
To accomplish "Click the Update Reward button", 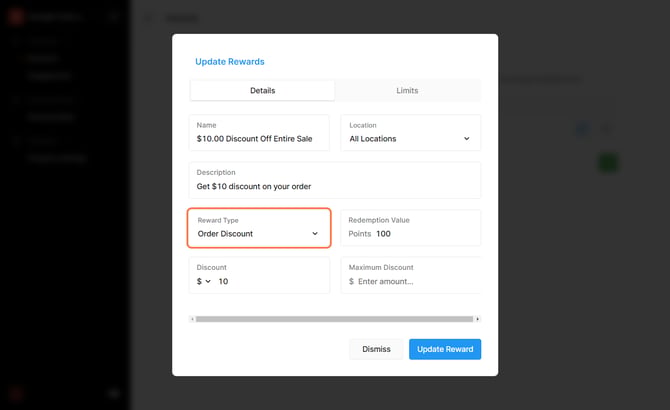I will [445, 349].
